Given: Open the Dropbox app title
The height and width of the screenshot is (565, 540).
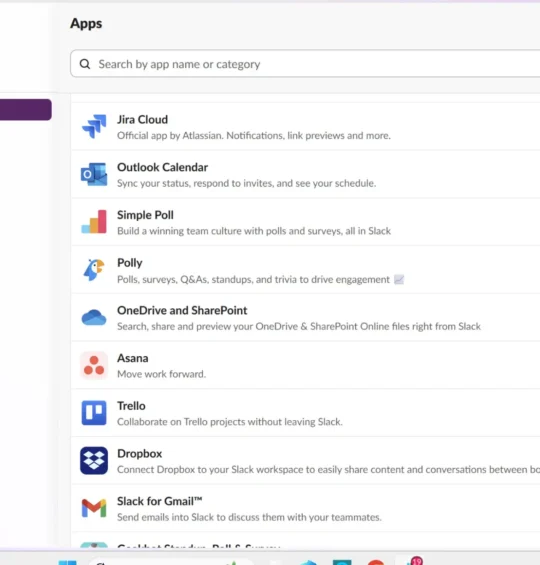Looking at the screenshot, I should [x=139, y=454].
